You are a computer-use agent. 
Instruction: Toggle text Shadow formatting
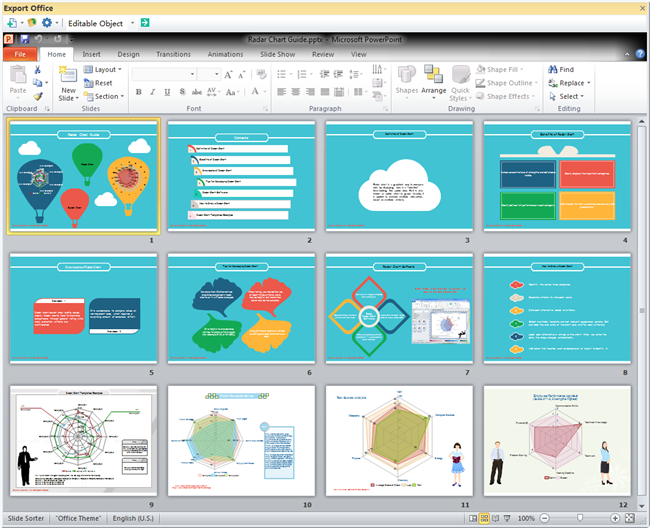pos(182,92)
